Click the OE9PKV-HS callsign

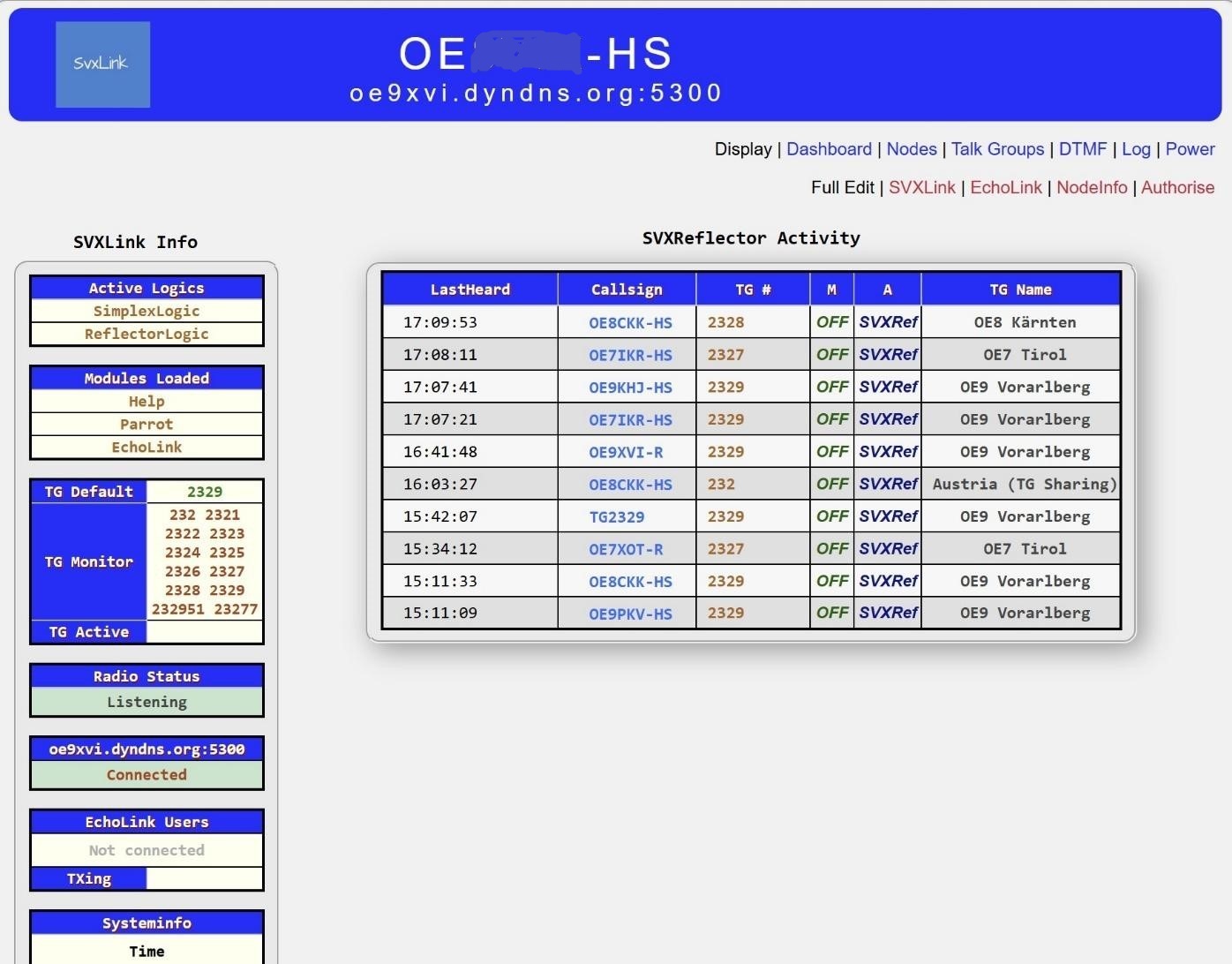pyautogui.click(x=630, y=614)
